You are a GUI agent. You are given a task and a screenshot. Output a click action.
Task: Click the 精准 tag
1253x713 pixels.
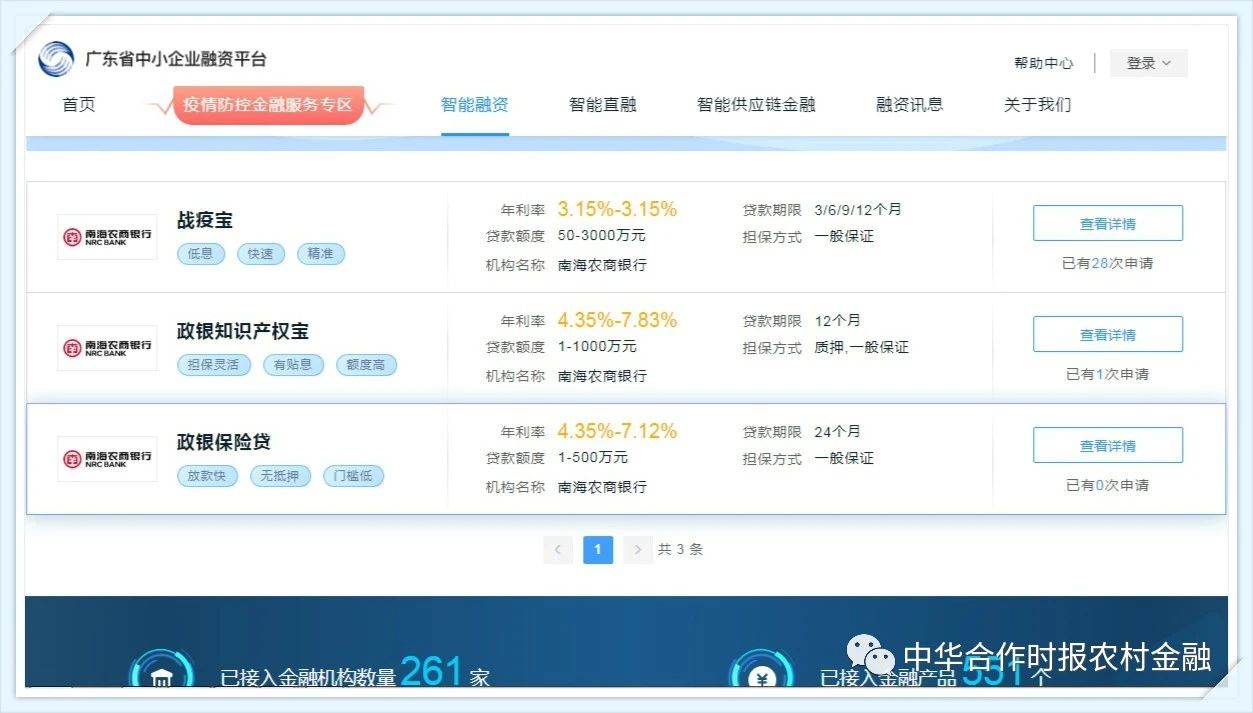321,254
